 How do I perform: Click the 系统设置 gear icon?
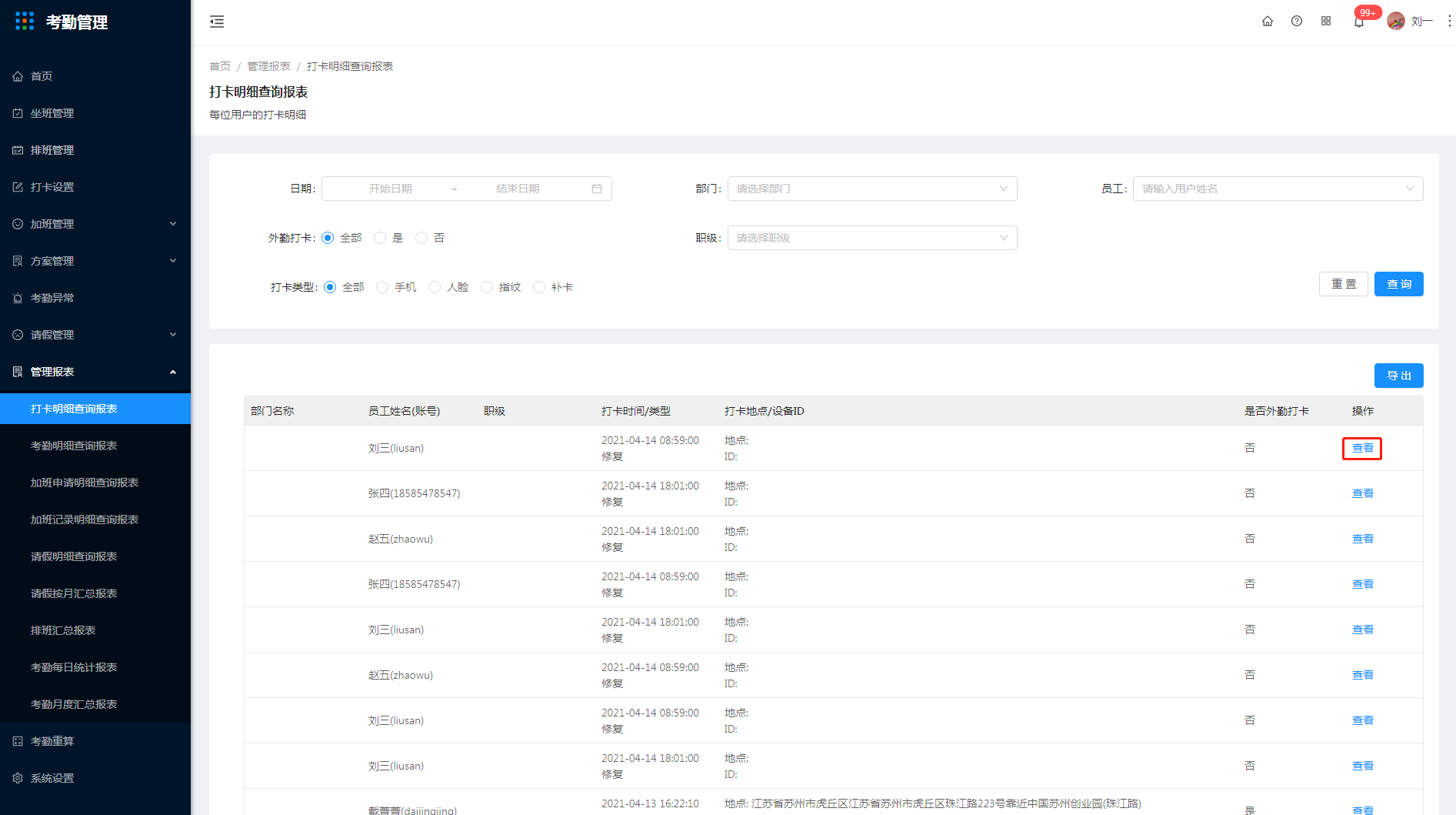pos(18,778)
